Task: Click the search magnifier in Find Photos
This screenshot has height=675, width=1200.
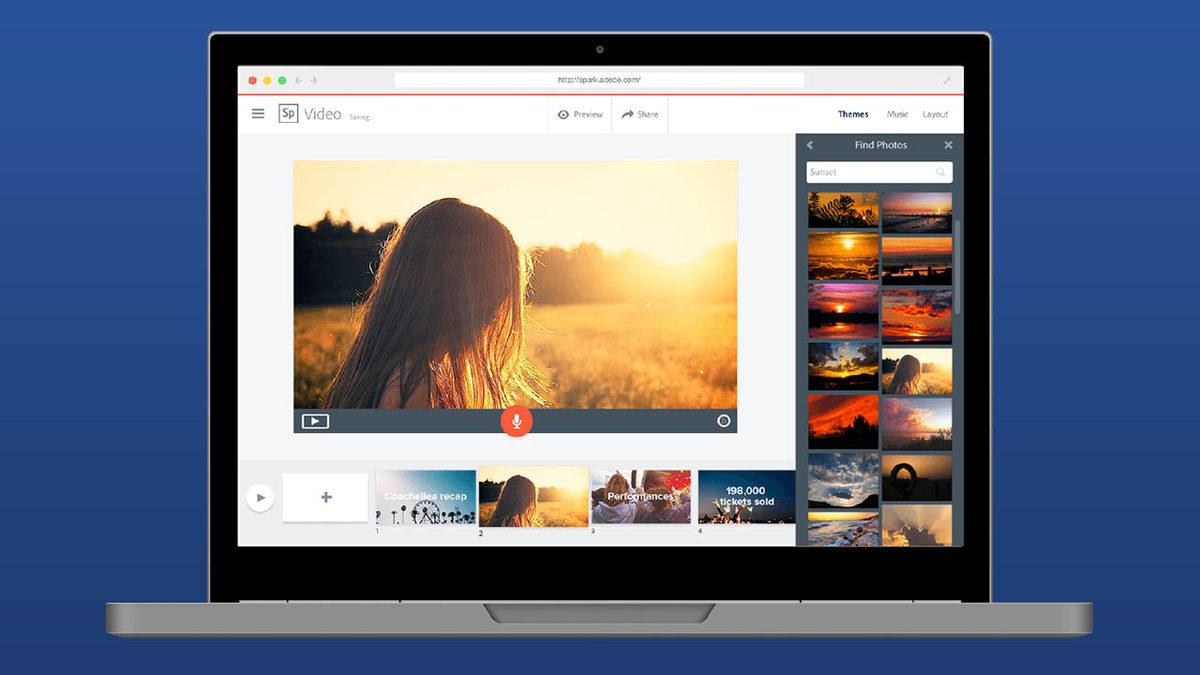Action: click(x=939, y=172)
